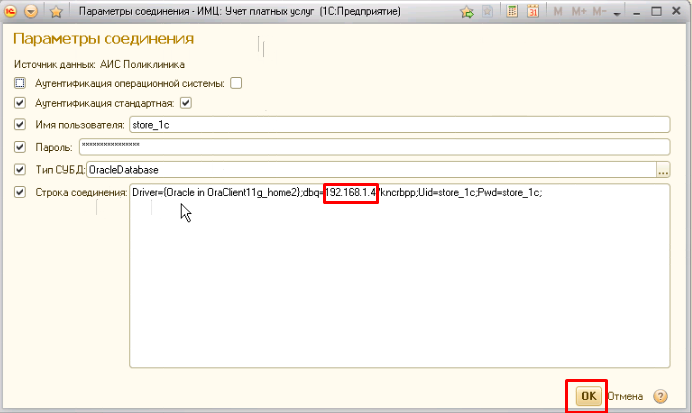692x413 pixels.
Task: Uncheck the 'Аутентификация стандартная' value checkbox
Action: [185, 103]
